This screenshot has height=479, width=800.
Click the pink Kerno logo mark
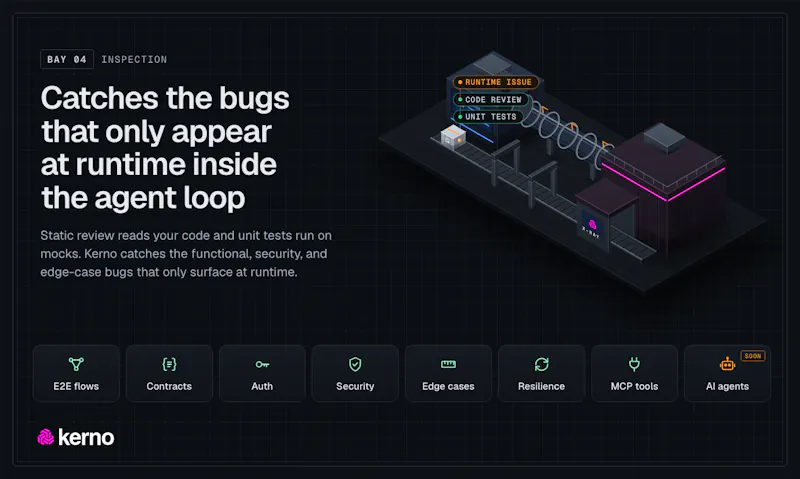click(x=45, y=437)
